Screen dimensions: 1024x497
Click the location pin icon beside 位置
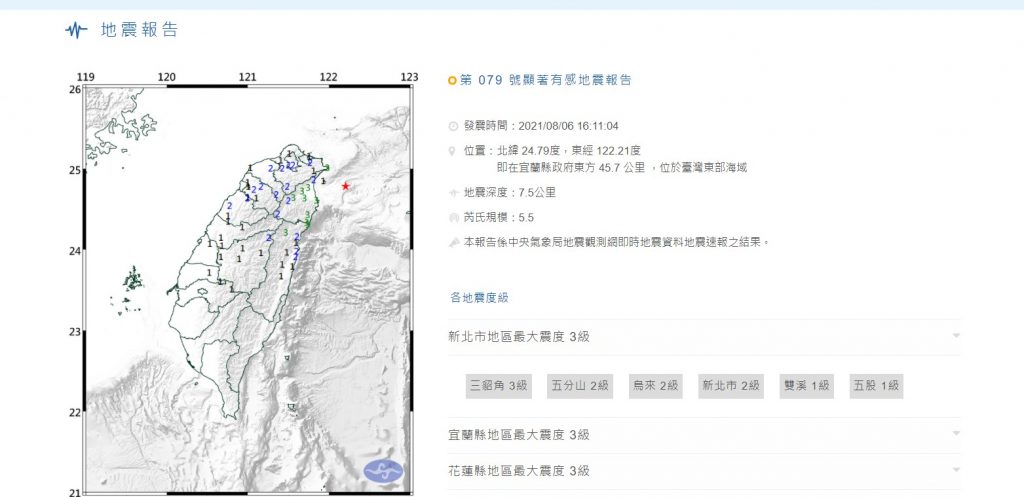453,151
